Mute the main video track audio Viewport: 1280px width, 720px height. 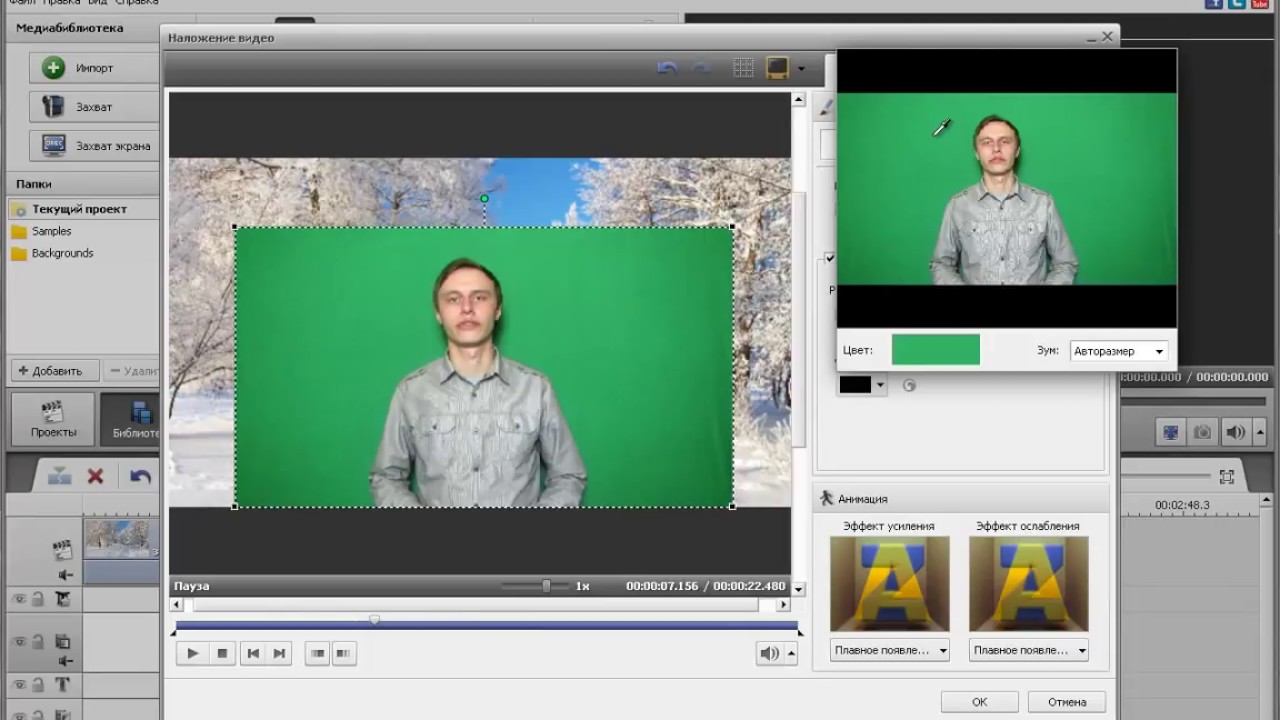coord(65,575)
